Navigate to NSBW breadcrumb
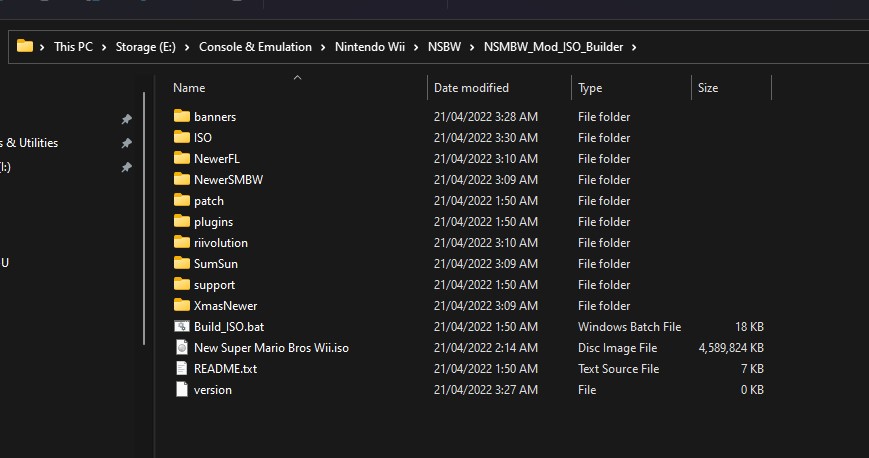This screenshot has height=458, width=869. (x=444, y=47)
